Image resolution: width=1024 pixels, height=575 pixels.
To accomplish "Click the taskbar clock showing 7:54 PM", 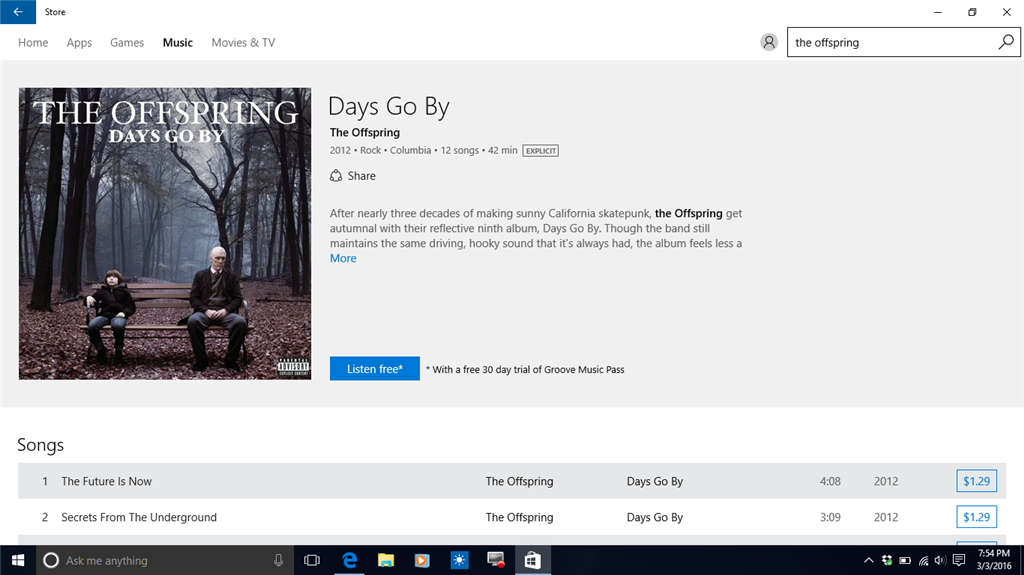I will coord(993,560).
